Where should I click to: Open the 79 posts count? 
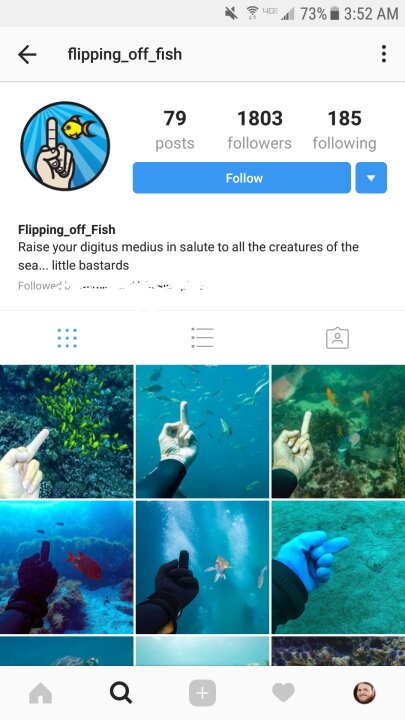coord(175,130)
